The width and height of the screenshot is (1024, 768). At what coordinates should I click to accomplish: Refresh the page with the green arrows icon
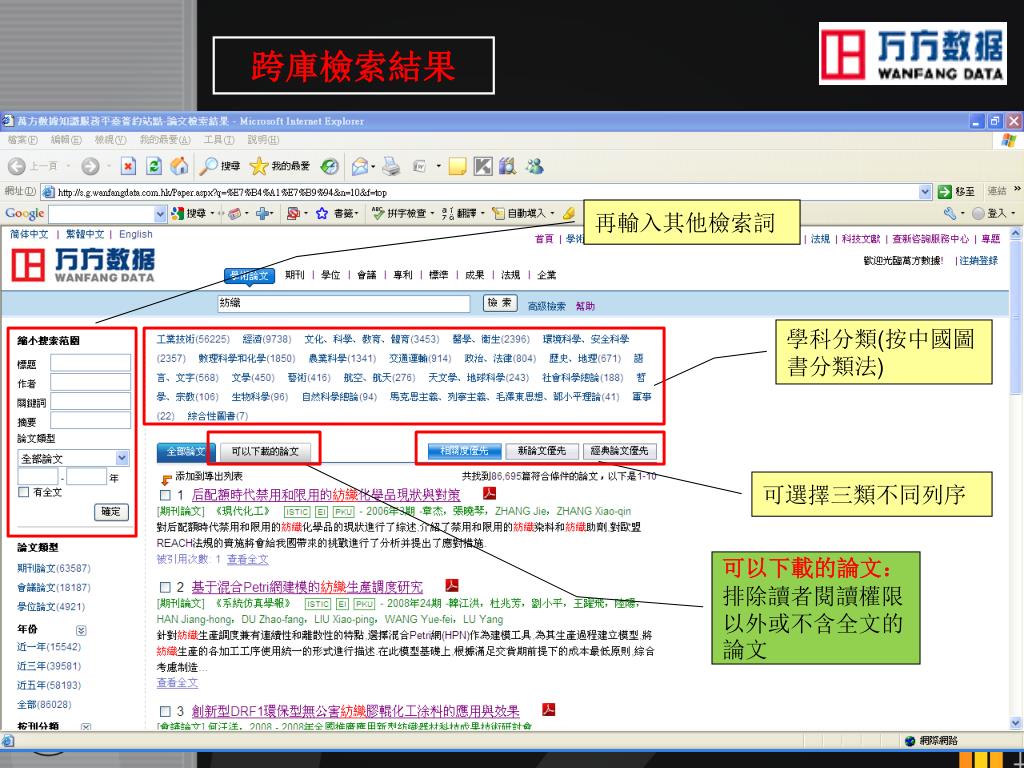153,167
